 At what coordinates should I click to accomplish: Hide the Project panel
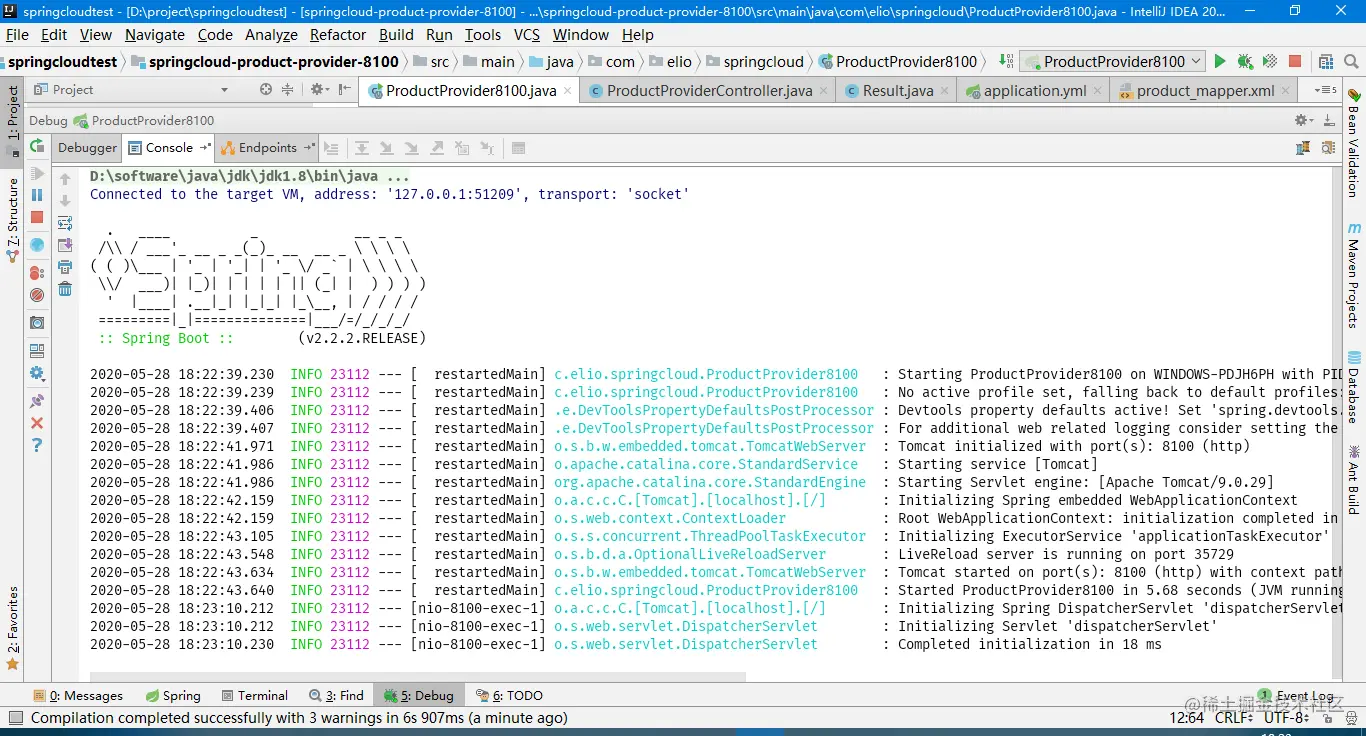pos(343,89)
